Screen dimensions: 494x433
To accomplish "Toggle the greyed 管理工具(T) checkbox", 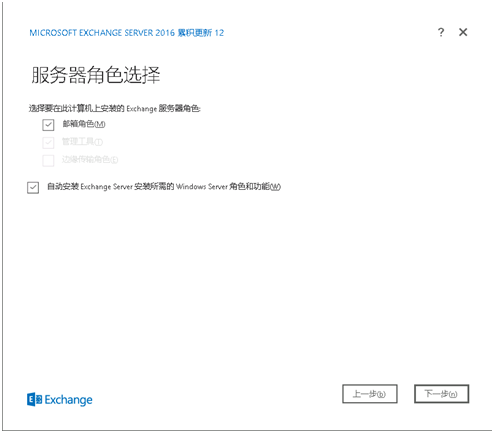I will (48, 143).
